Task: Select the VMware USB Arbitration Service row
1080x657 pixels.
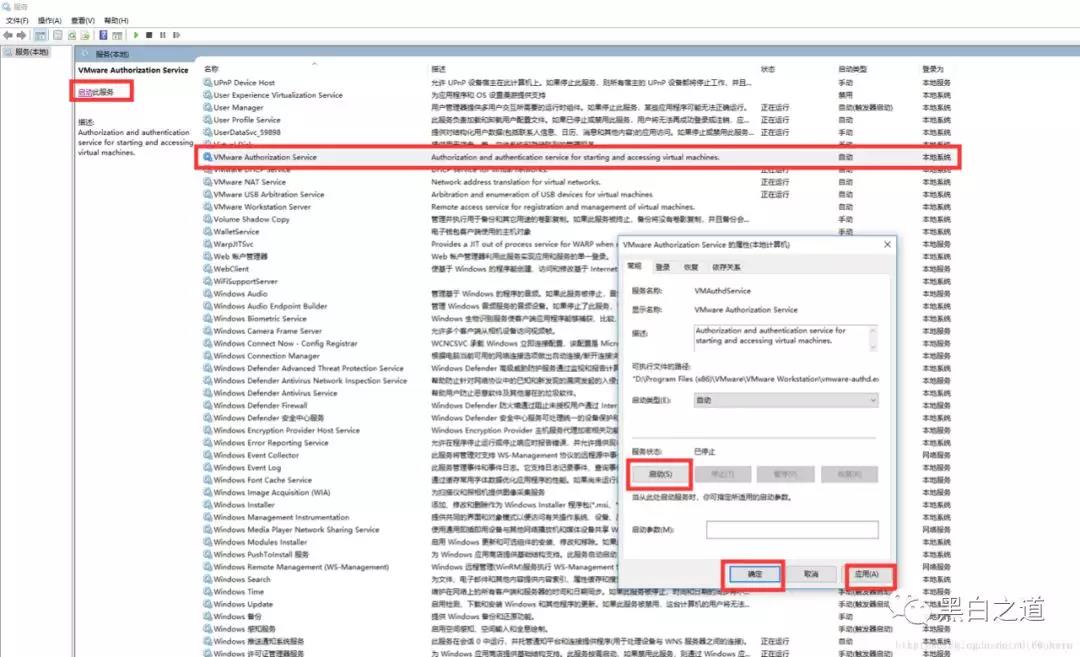Action: pyautogui.click(x=577, y=194)
